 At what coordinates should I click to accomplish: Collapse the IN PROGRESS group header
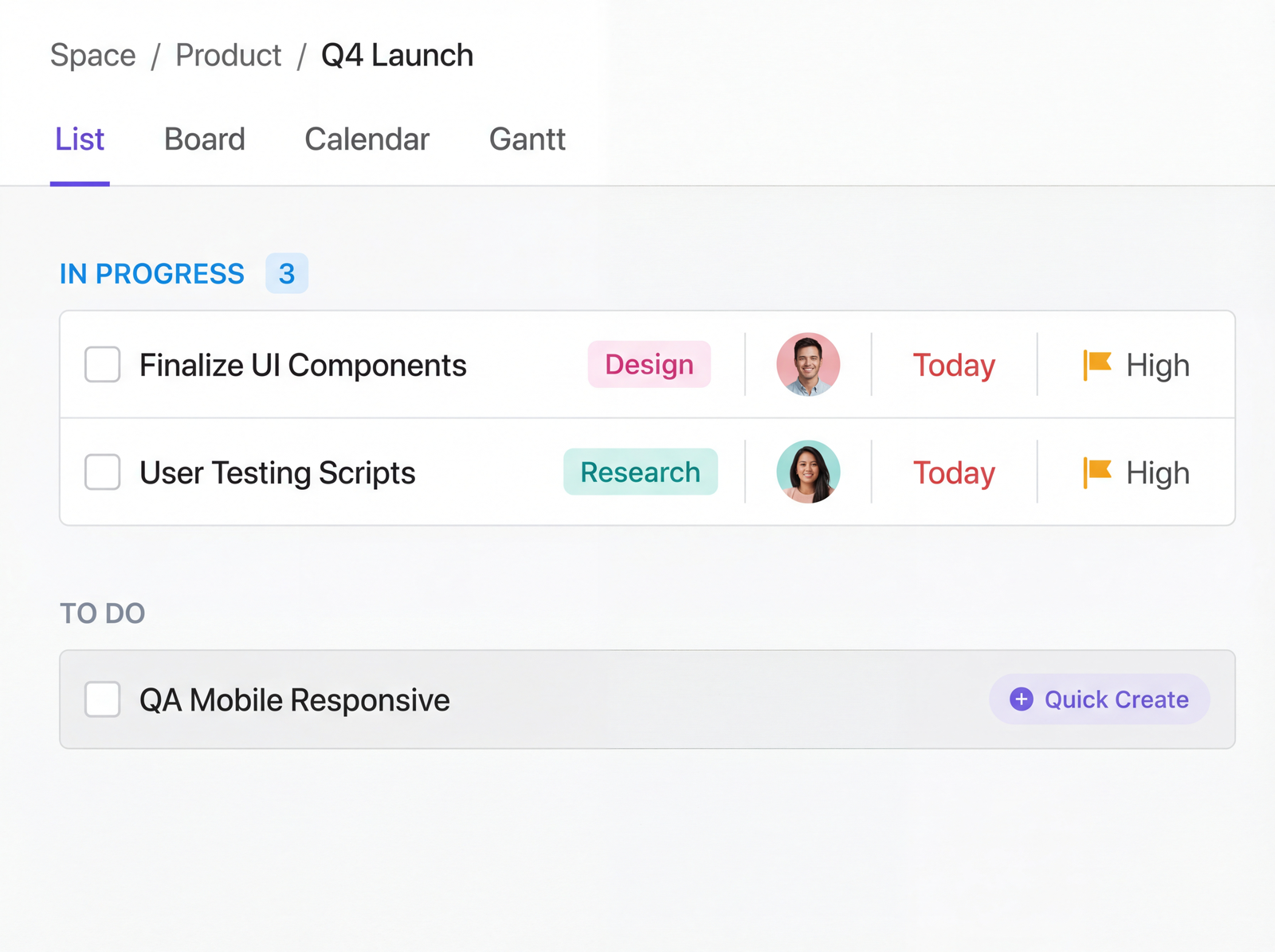pos(152,274)
